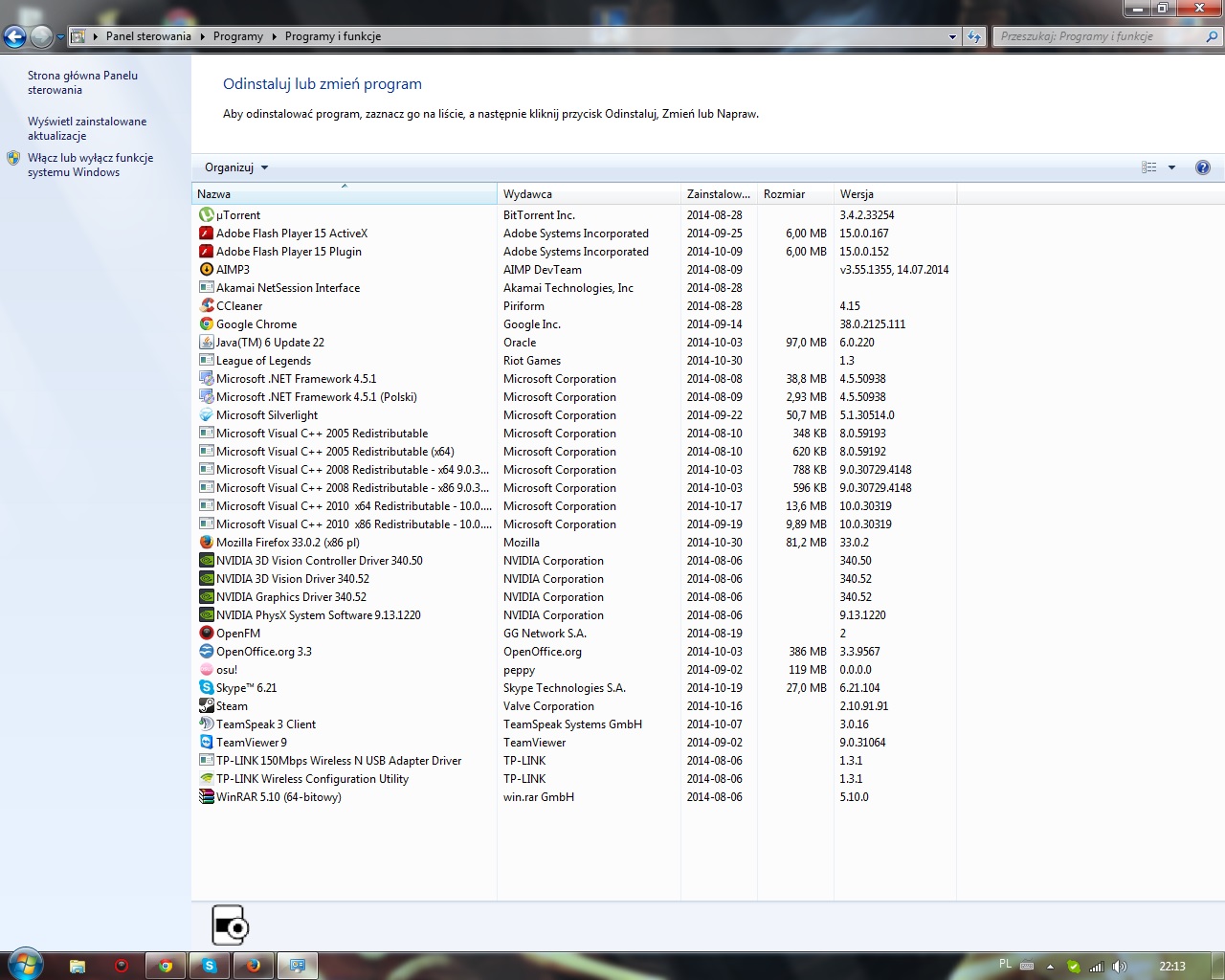Click the taskbar clock showing 22:13
The image size is (1225, 980).
[1172, 967]
